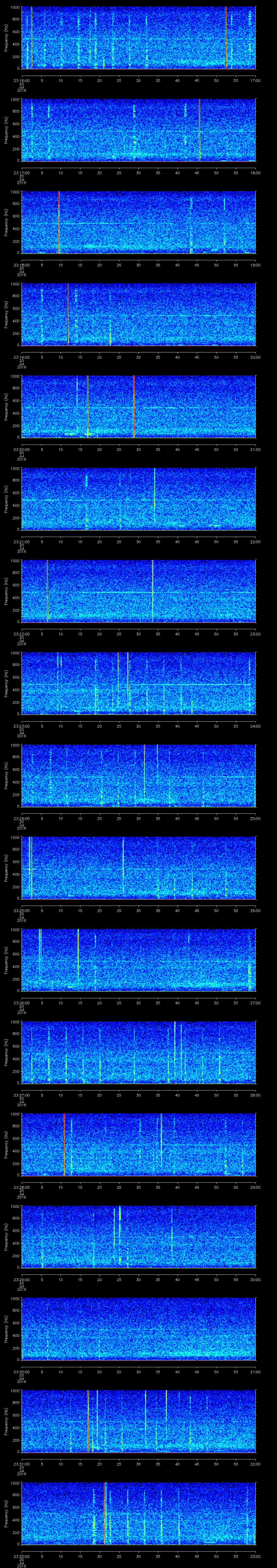Select the 22:00 end time label

(255, 542)
